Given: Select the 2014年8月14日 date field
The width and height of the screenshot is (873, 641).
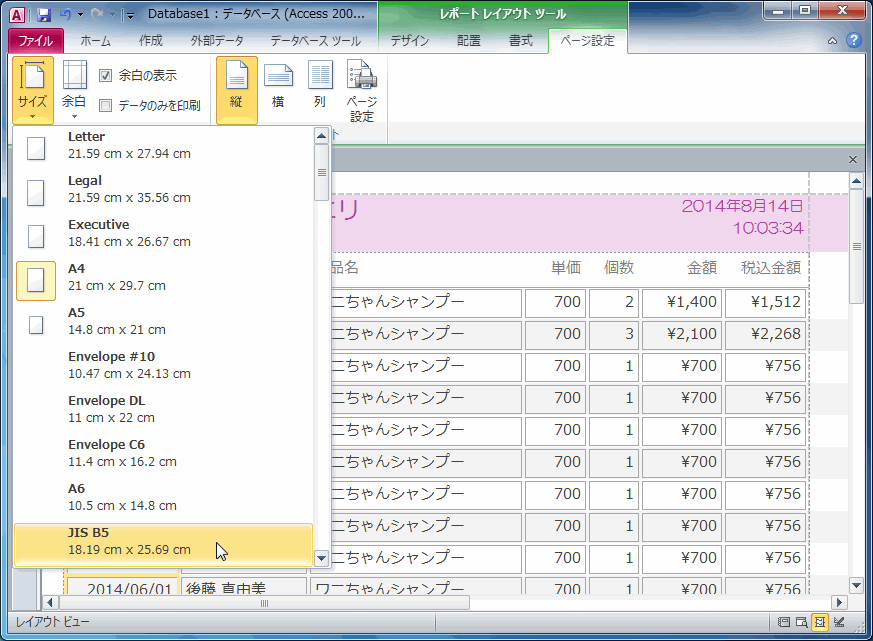Looking at the screenshot, I should coord(742,206).
